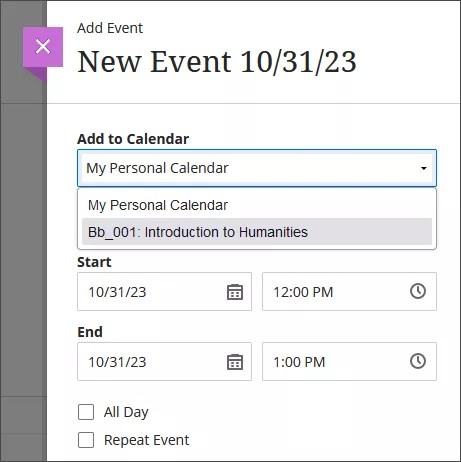Open the Start date calendar picker icon
Viewport: 461px width, 462px height.
(235, 292)
